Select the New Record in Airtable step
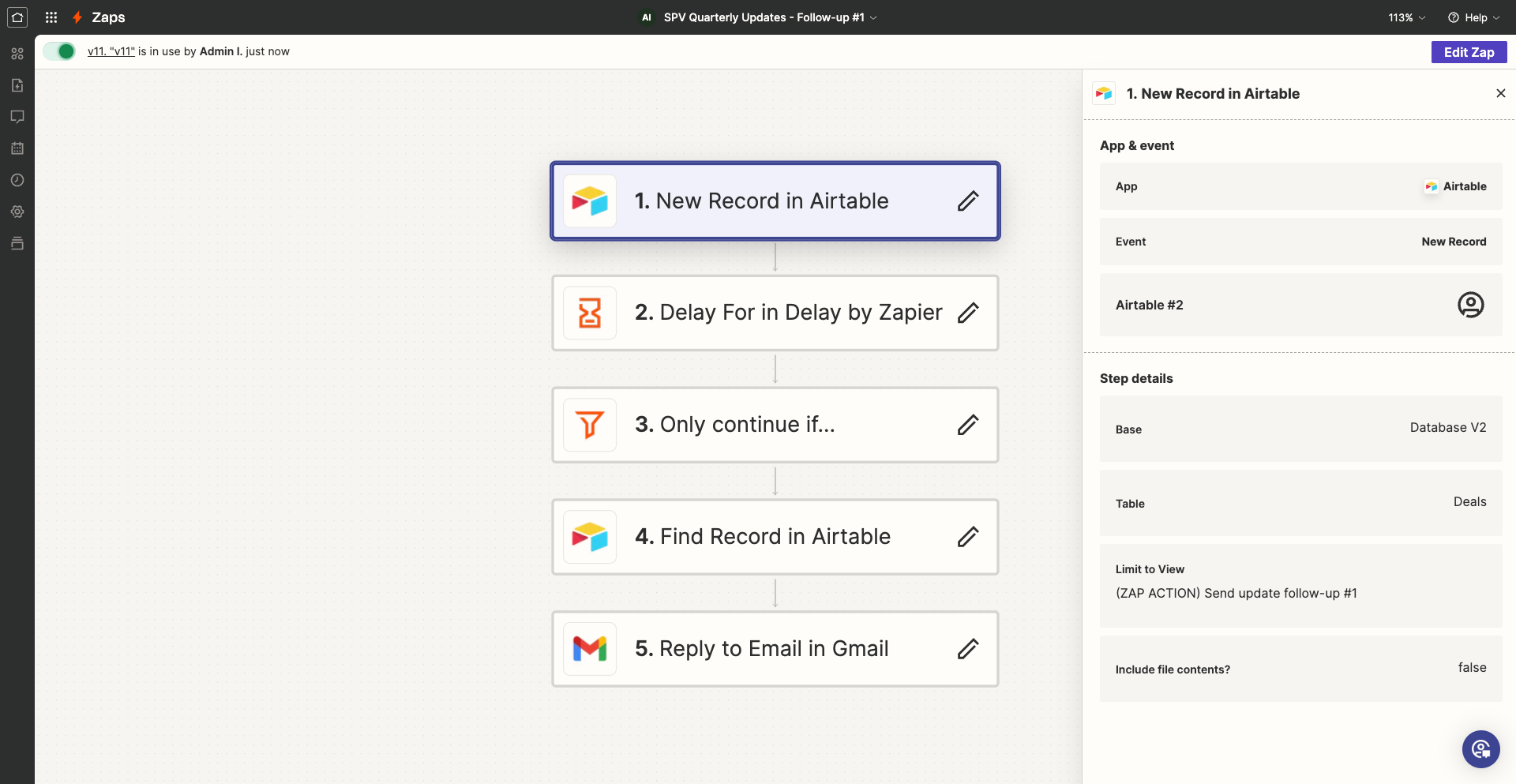Screen dimensions: 1516x784 coord(775,201)
